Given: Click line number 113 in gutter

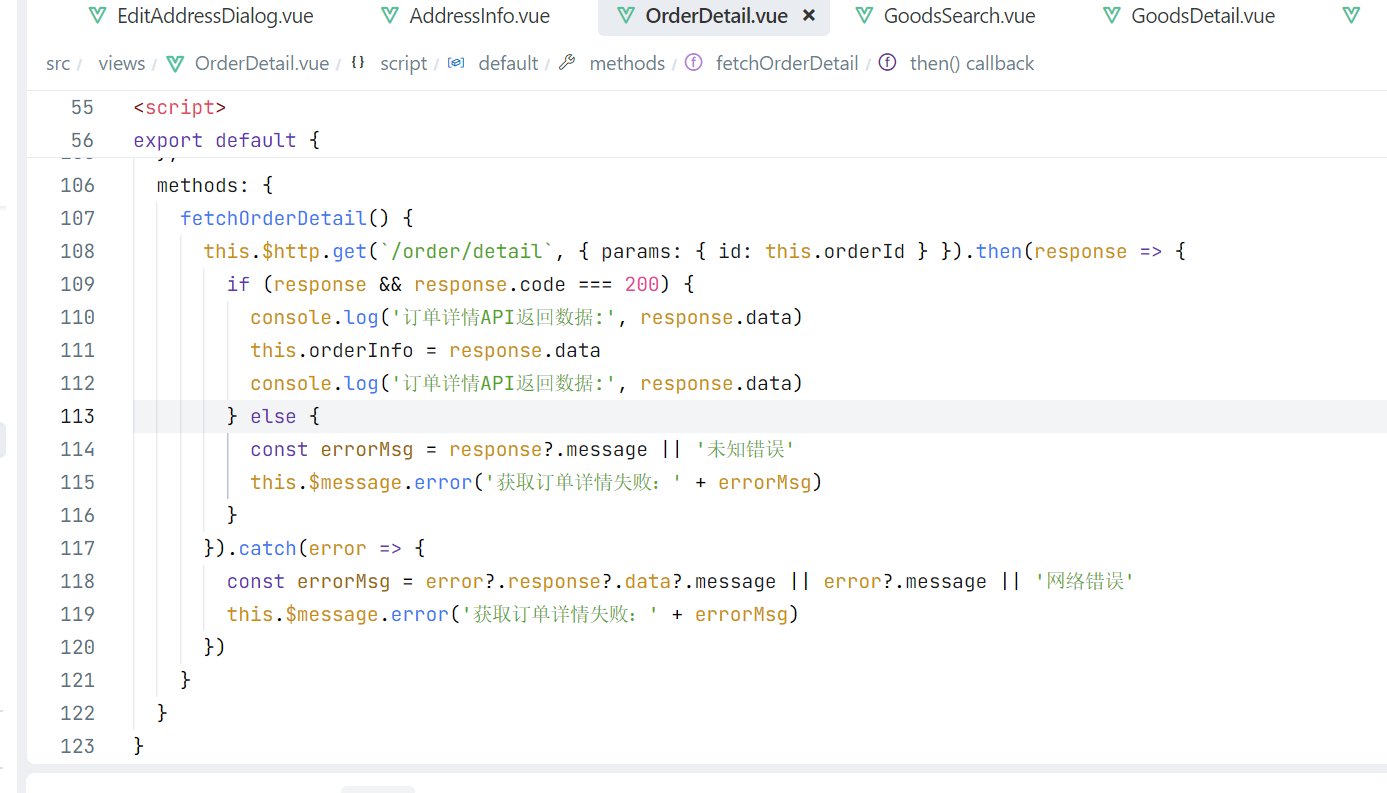Looking at the screenshot, I should click(77, 416).
